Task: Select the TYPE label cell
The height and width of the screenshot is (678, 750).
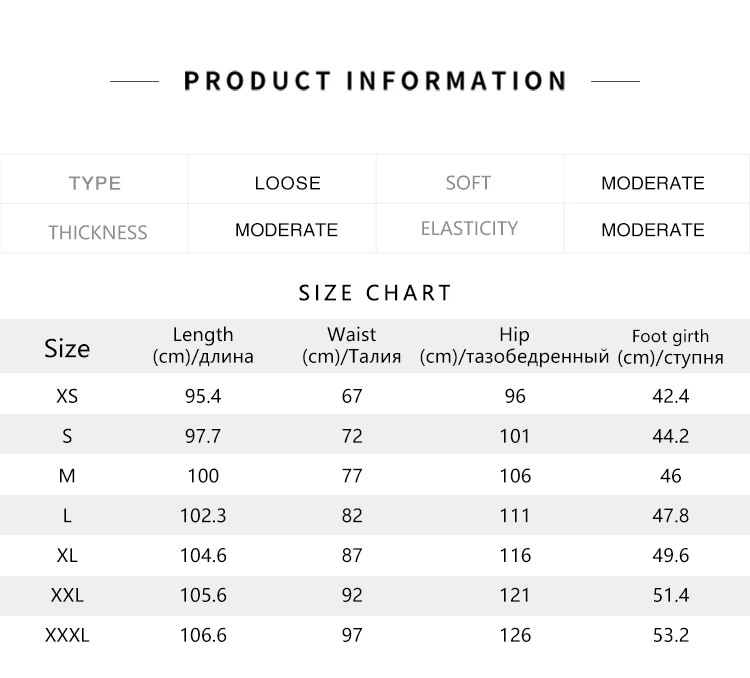Action: coord(94,179)
